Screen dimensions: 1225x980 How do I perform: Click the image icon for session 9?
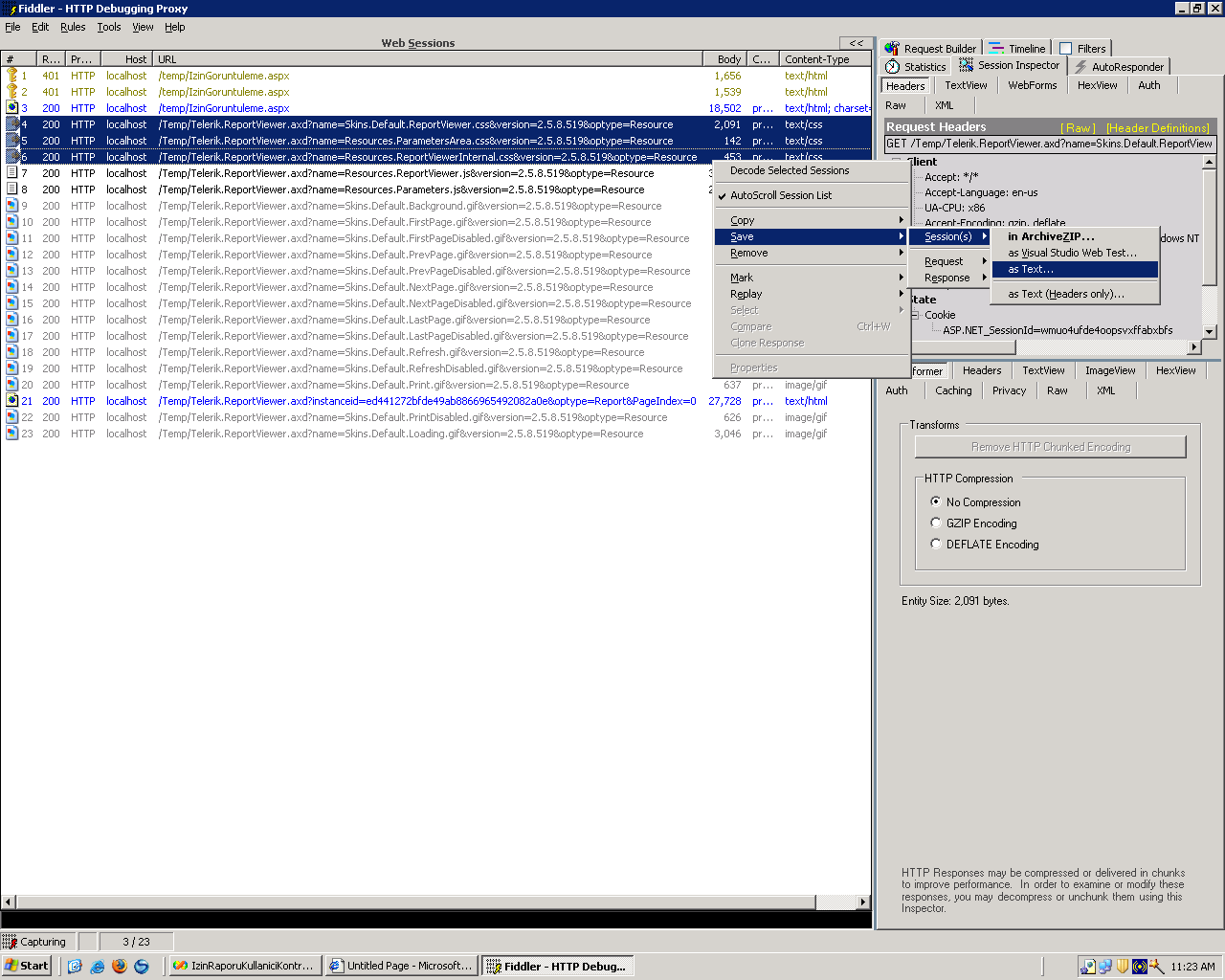12,206
